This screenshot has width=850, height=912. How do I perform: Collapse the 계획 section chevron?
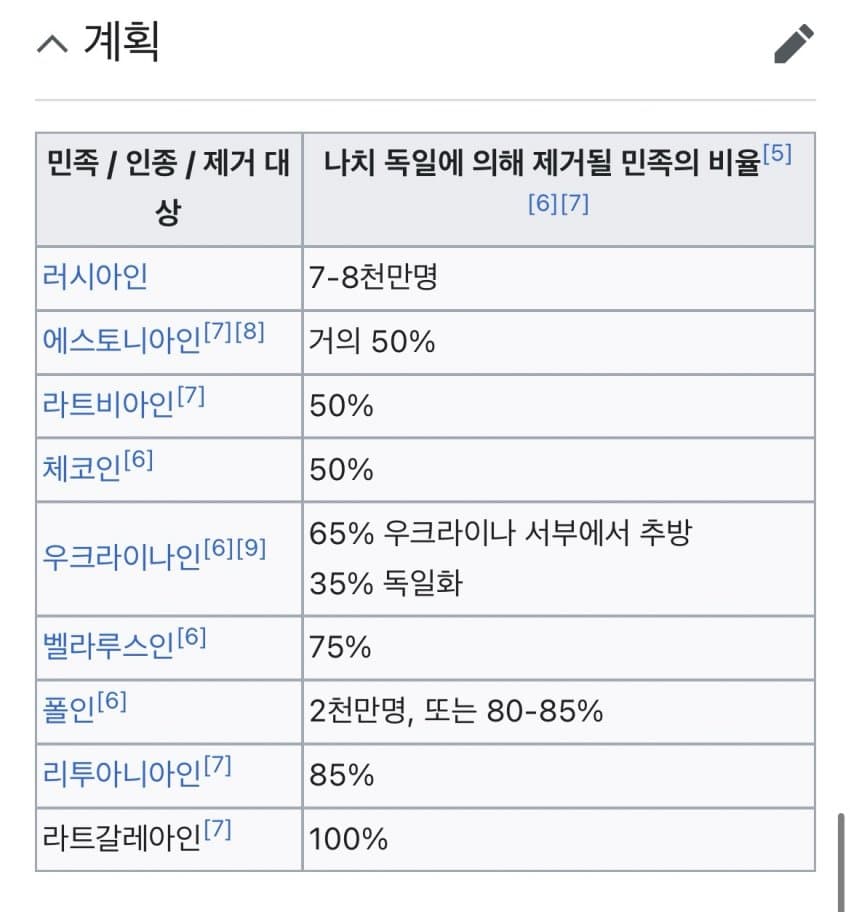(x=52, y=44)
